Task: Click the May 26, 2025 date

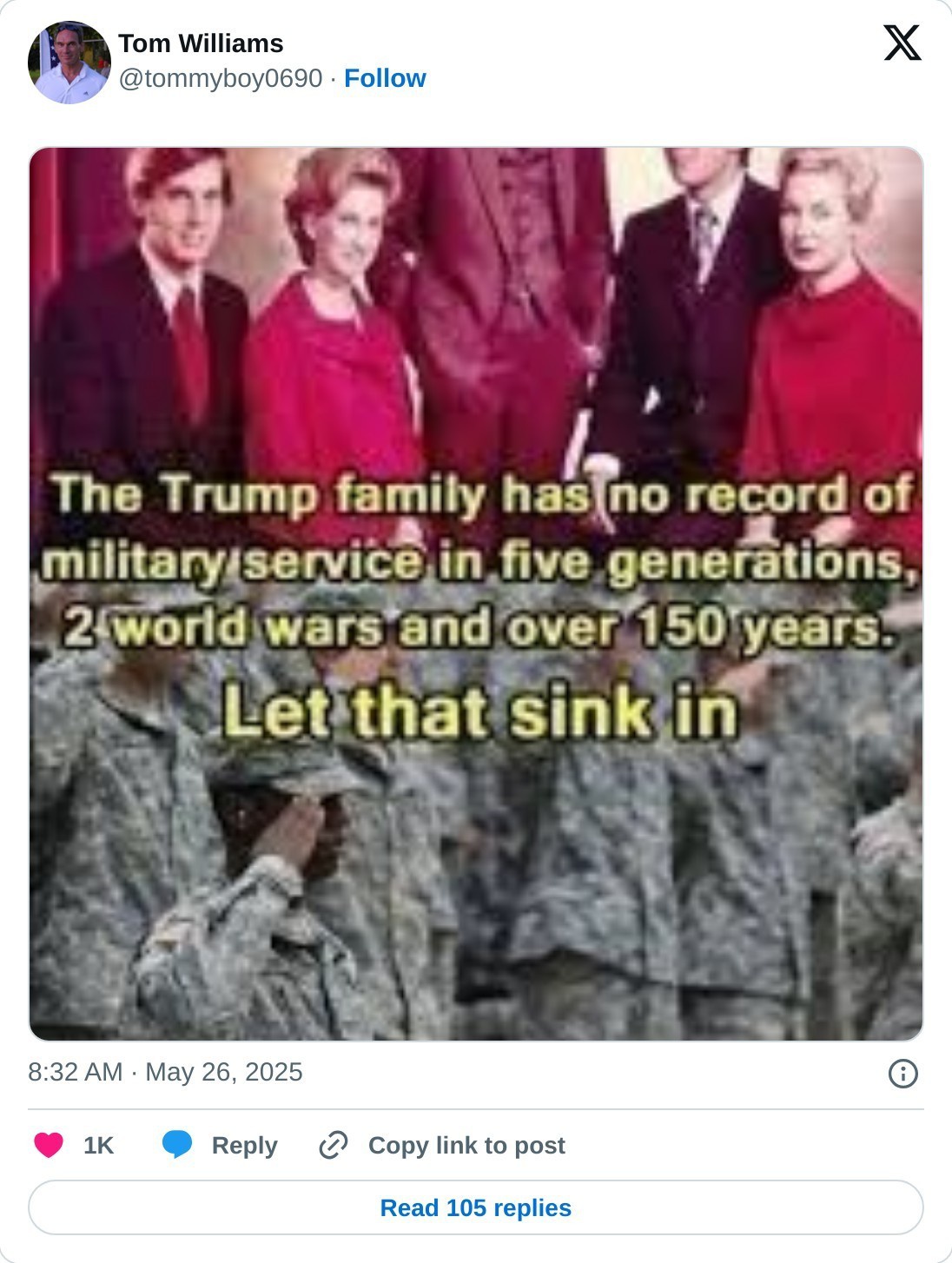Action: pos(223,1072)
